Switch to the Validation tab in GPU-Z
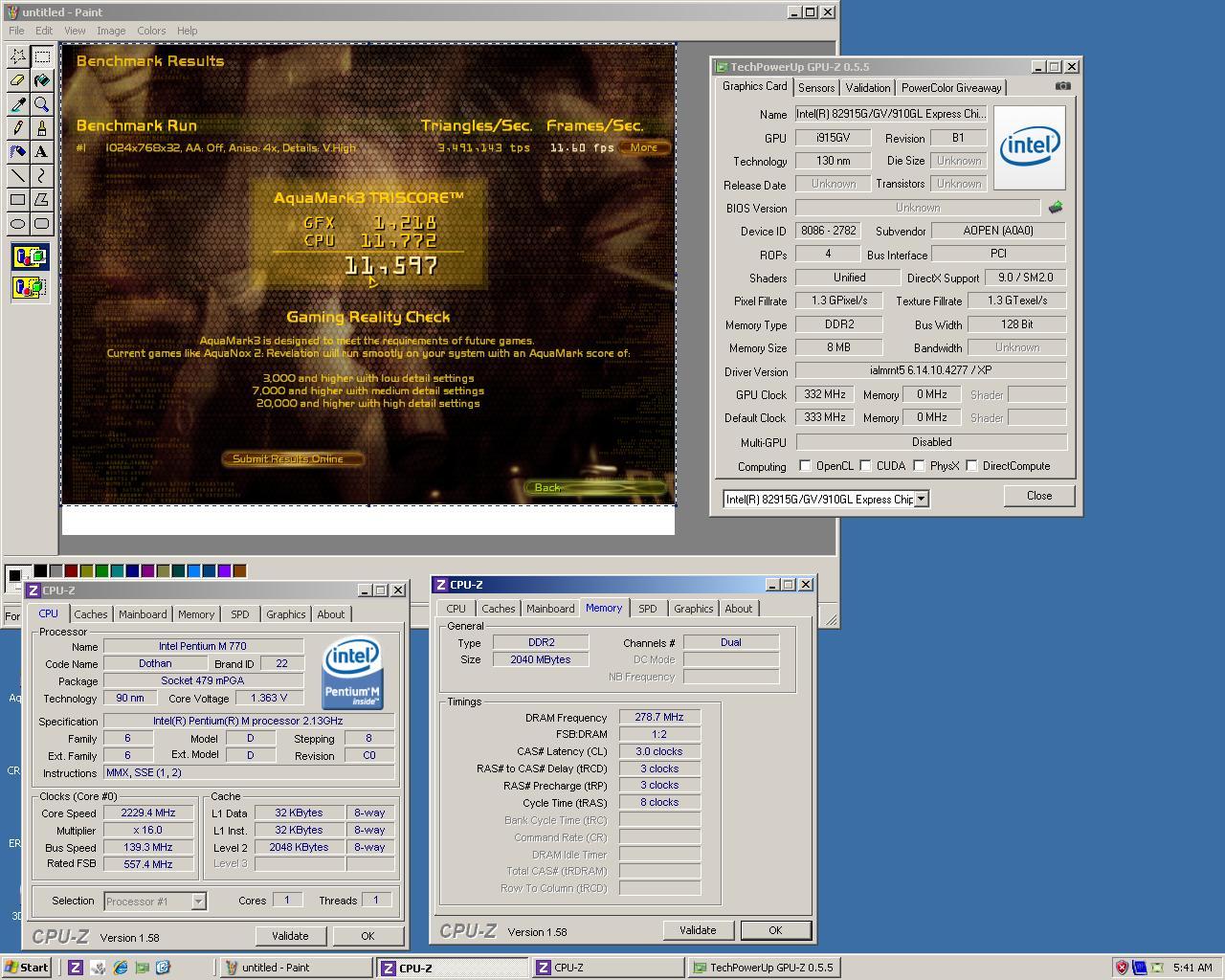The height and width of the screenshot is (980, 1225). coord(868,88)
